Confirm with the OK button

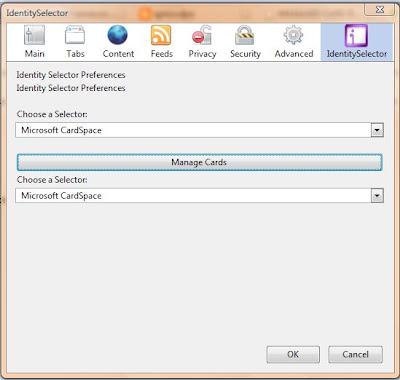point(293,354)
